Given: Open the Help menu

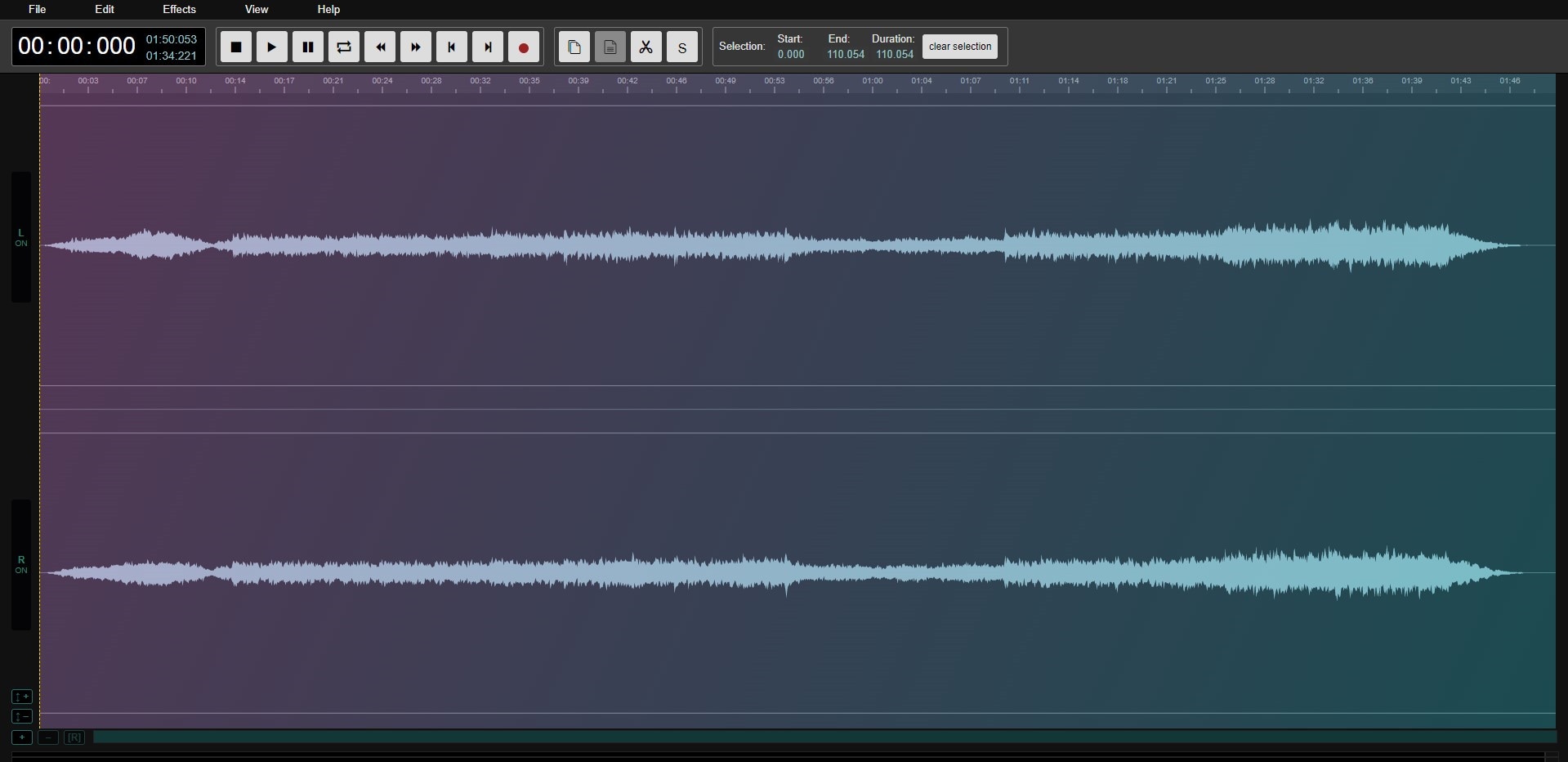Looking at the screenshot, I should [x=328, y=9].
